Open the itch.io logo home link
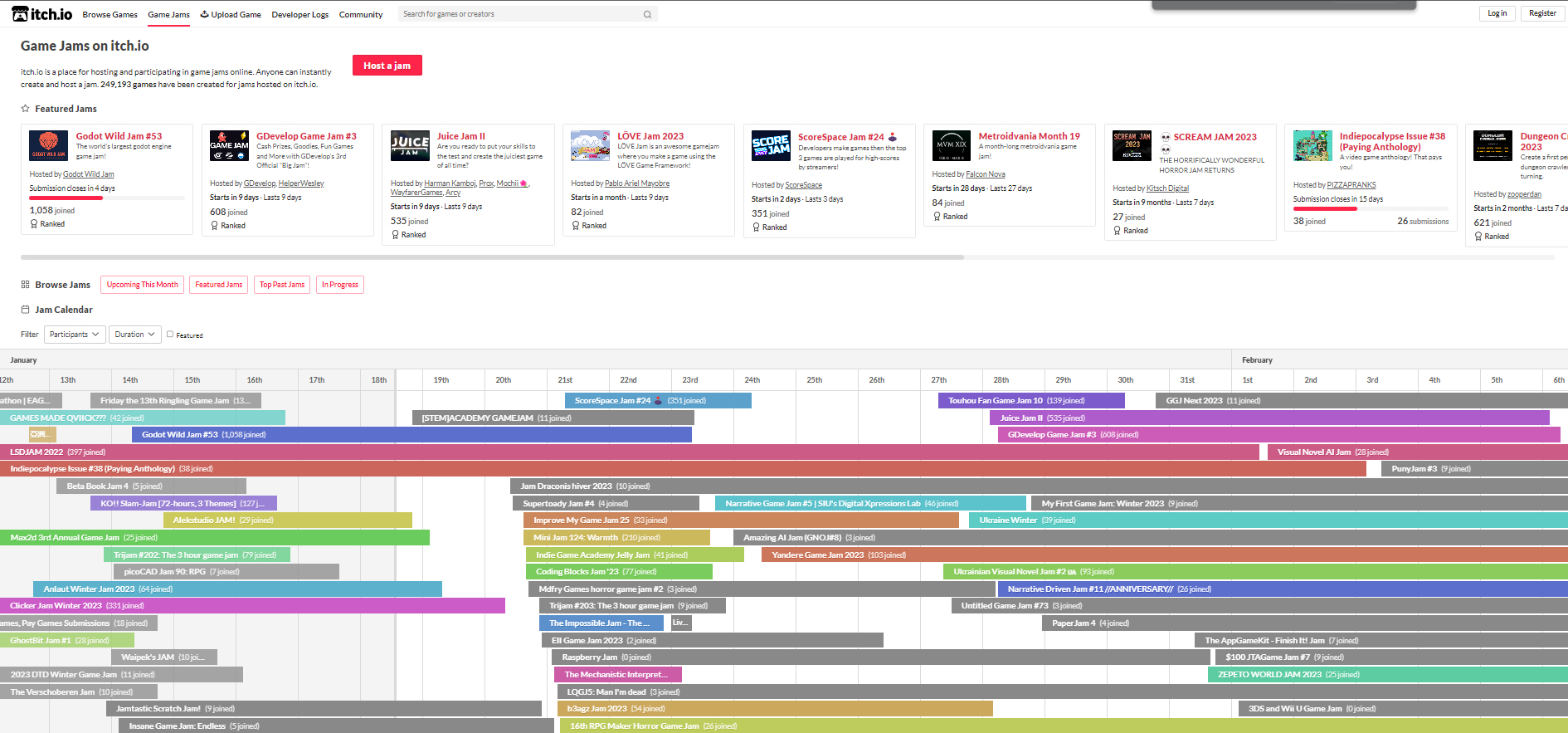Viewport: 1568px width, 733px height. click(42, 14)
